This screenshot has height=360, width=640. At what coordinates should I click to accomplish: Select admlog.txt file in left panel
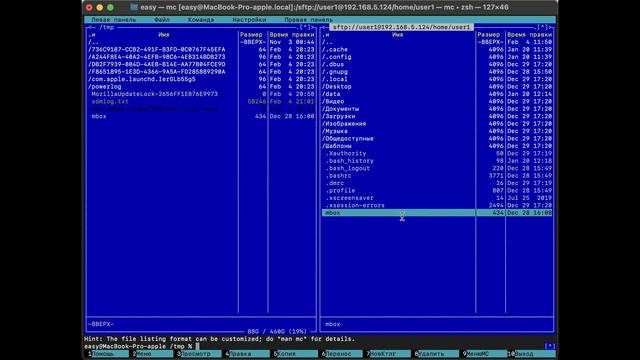(201, 102)
